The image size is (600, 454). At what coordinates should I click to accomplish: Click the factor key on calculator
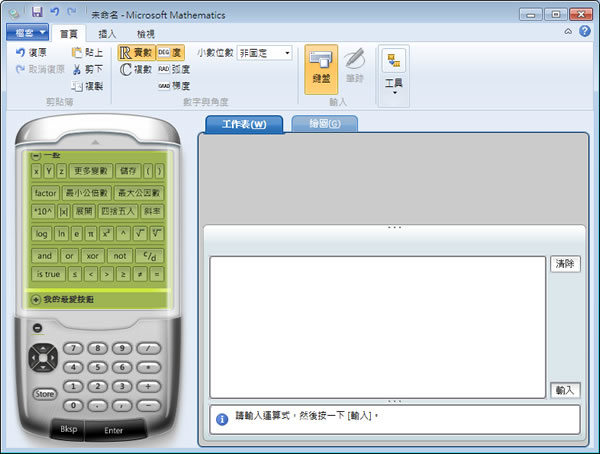point(45,193)
